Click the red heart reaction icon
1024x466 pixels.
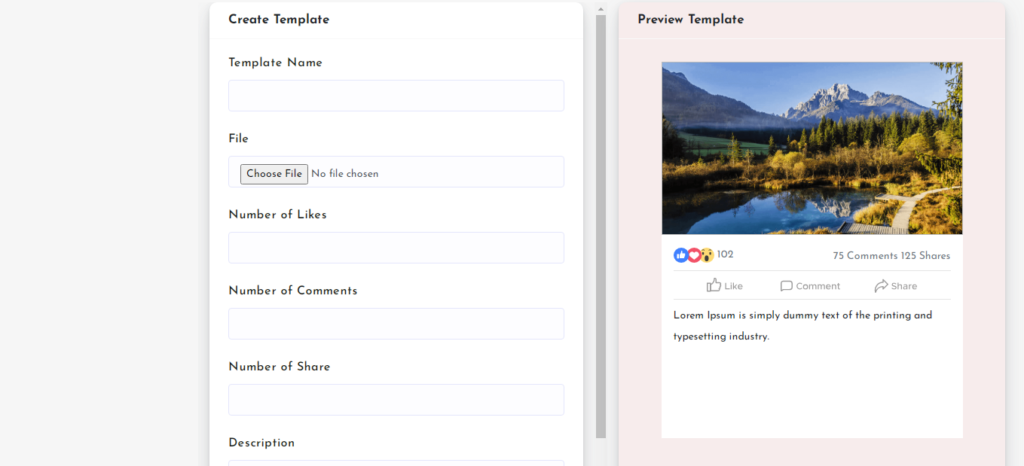(694, 255)
